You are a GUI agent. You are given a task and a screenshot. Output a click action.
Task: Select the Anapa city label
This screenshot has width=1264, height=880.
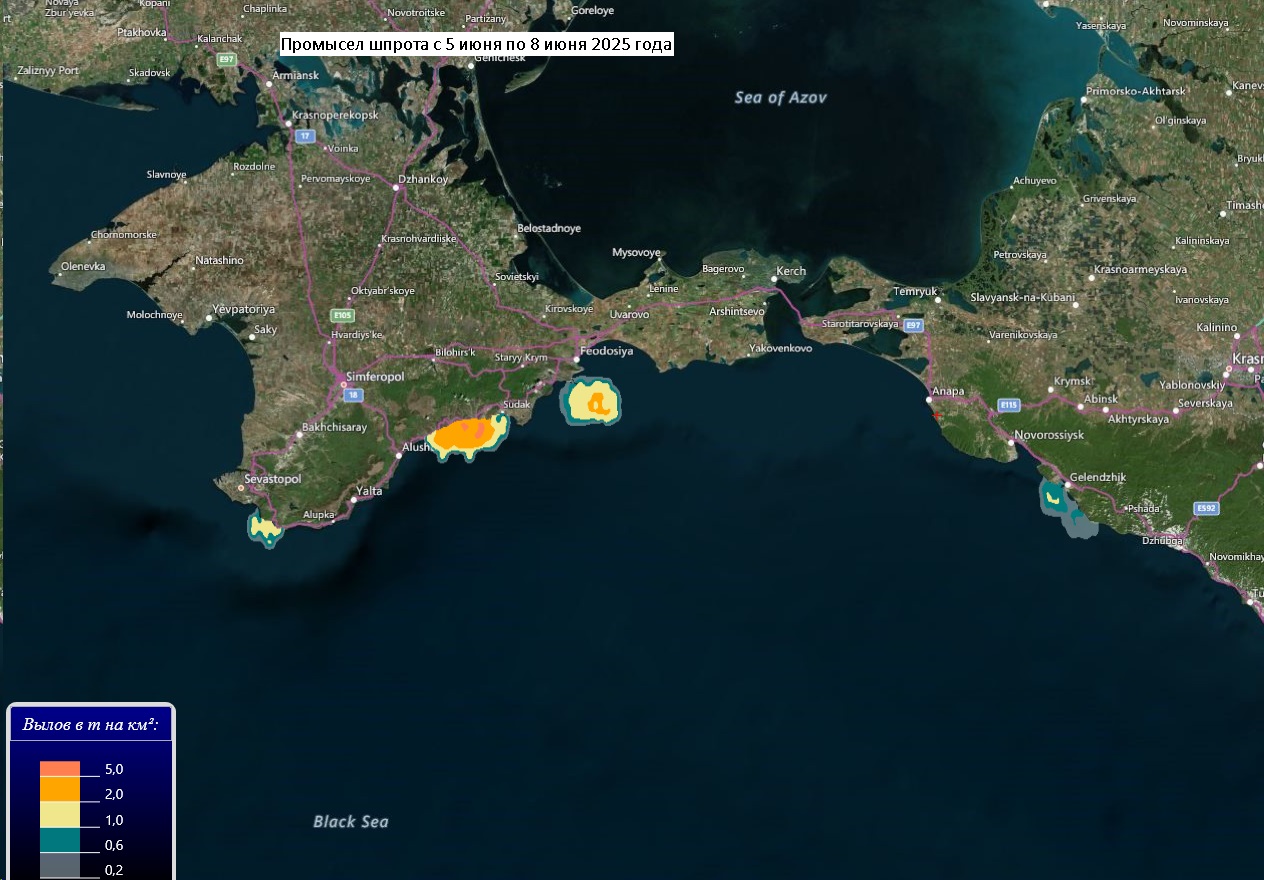pos(948,391)
